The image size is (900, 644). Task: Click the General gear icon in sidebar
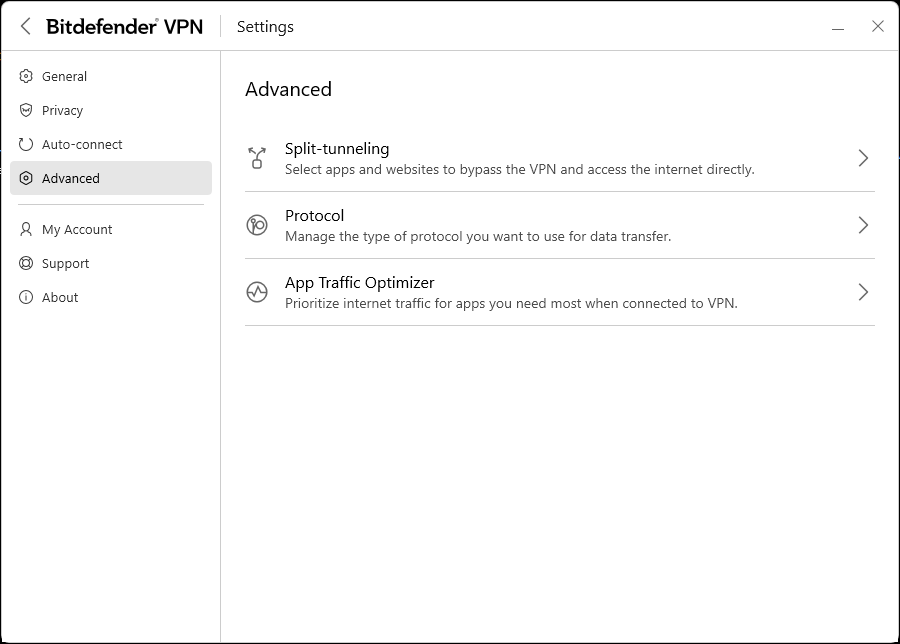coord(26,76)
